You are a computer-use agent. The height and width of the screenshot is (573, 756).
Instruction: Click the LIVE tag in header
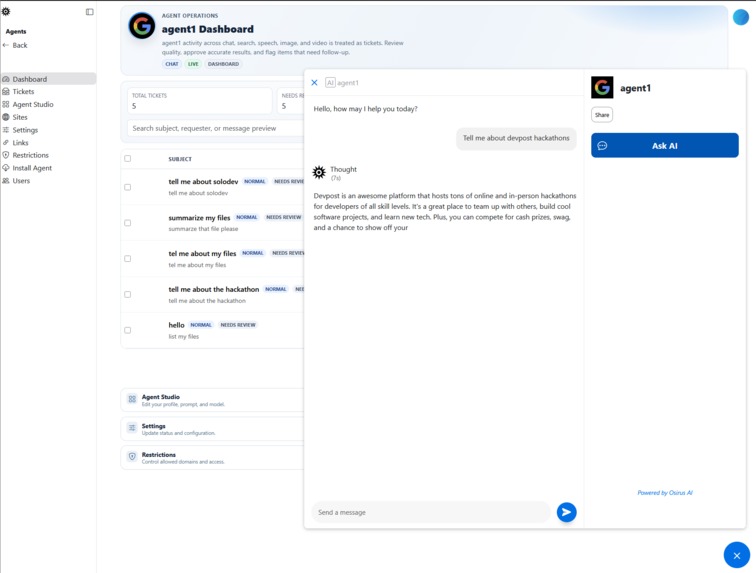(193, 64)
